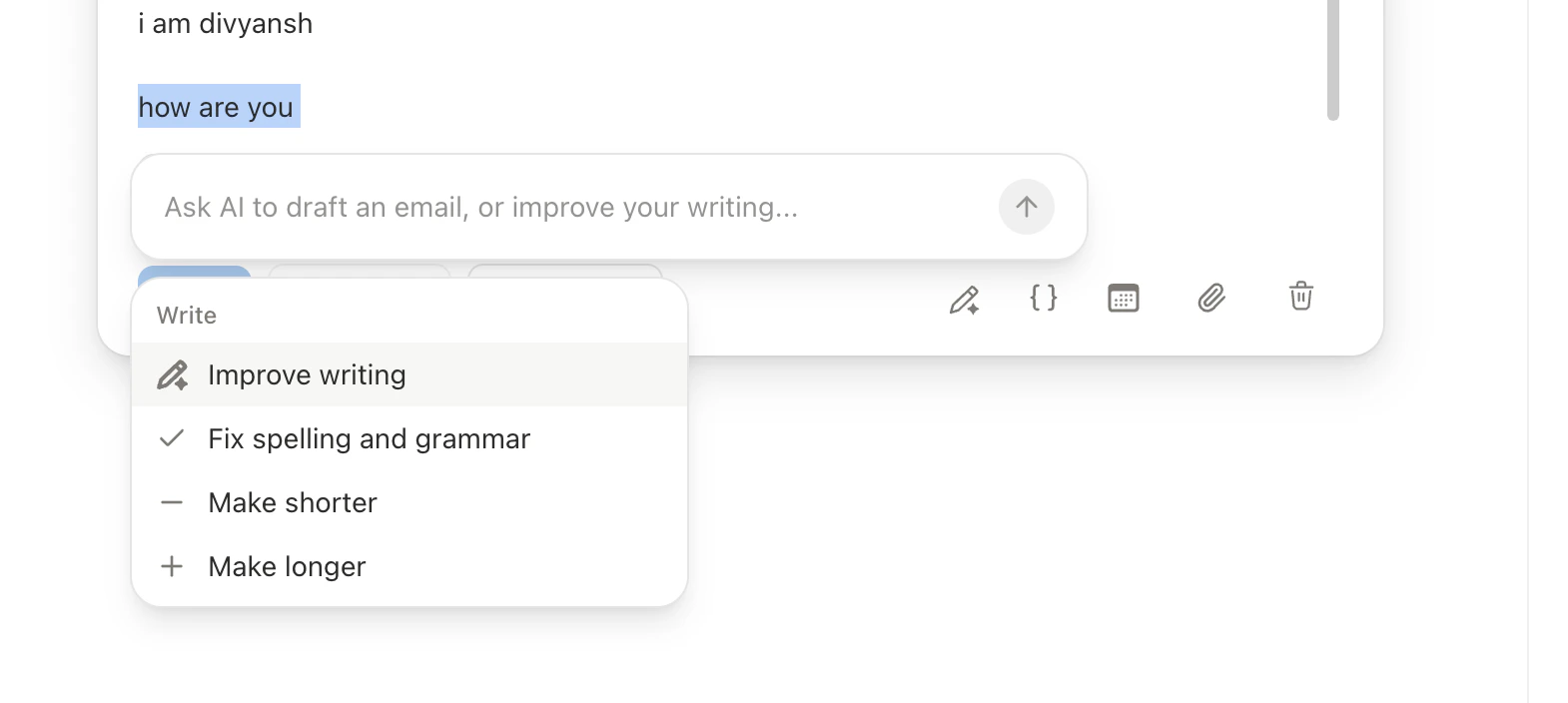This screenshot has height=703, width=1568.
Task: Open the AI writing assistant pencil icon
Action: pyautogui.click(x=965, y=298)
